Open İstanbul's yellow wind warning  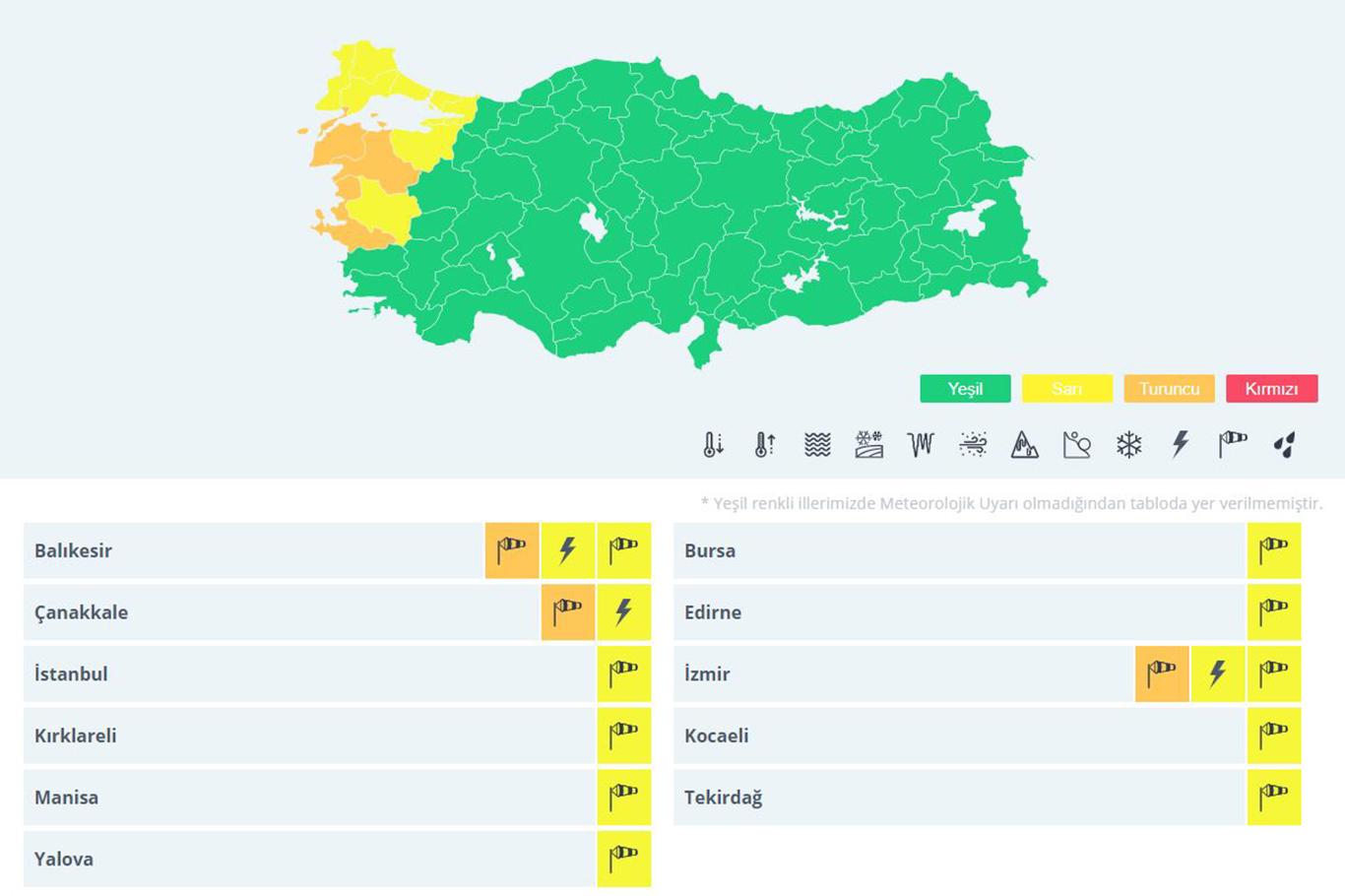coord(624,674)
